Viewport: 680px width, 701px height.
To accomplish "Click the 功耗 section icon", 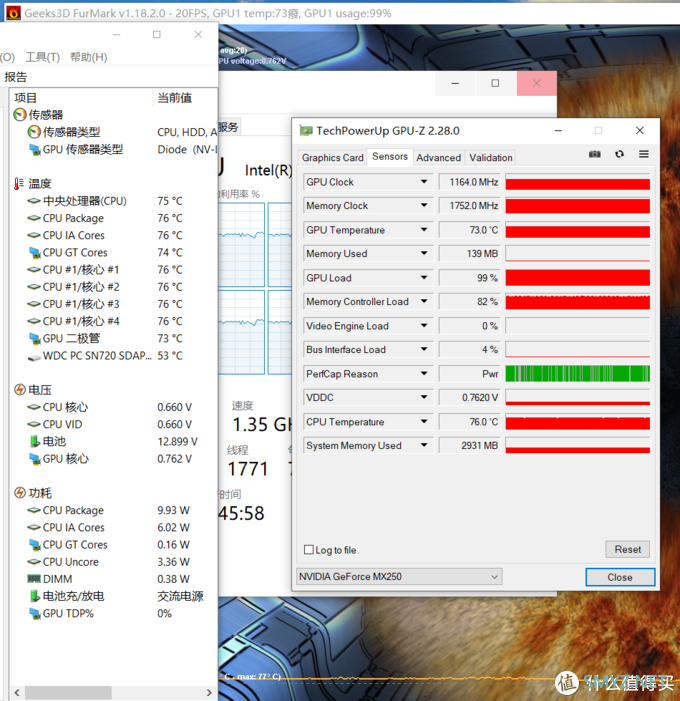I will click(20, 493).
